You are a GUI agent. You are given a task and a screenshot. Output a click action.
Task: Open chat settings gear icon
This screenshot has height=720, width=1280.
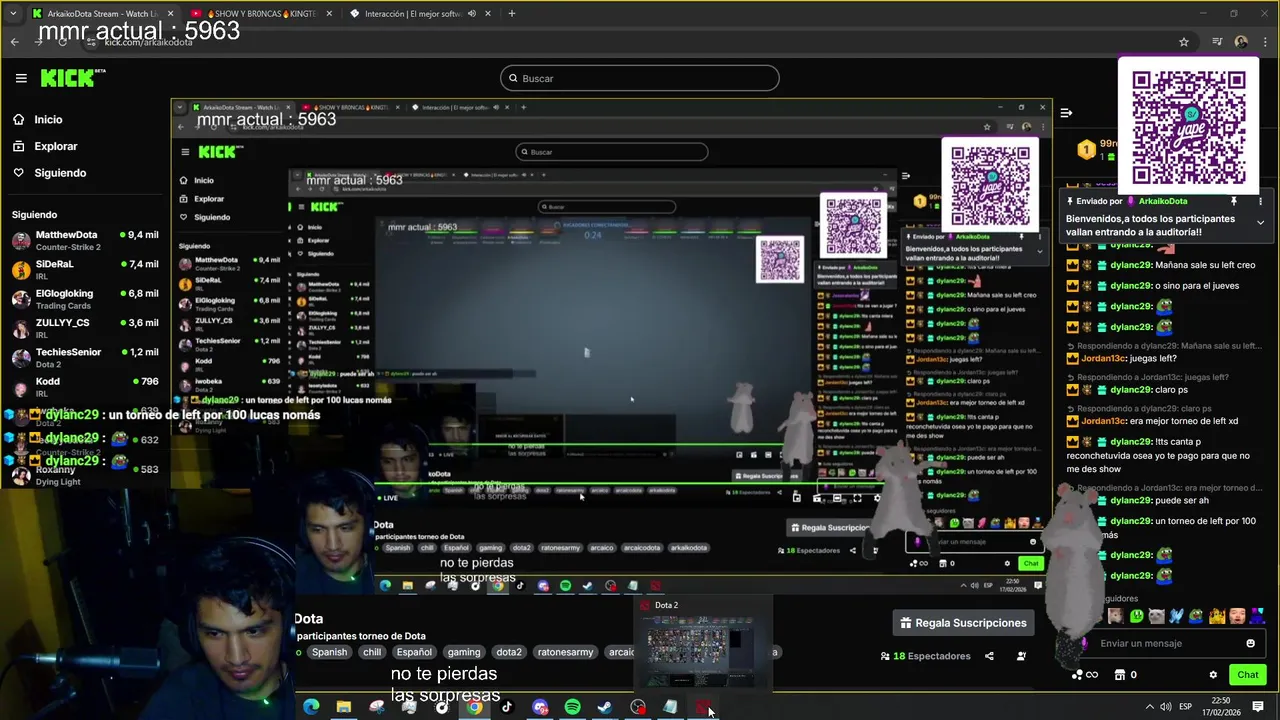click(1213, 675)
